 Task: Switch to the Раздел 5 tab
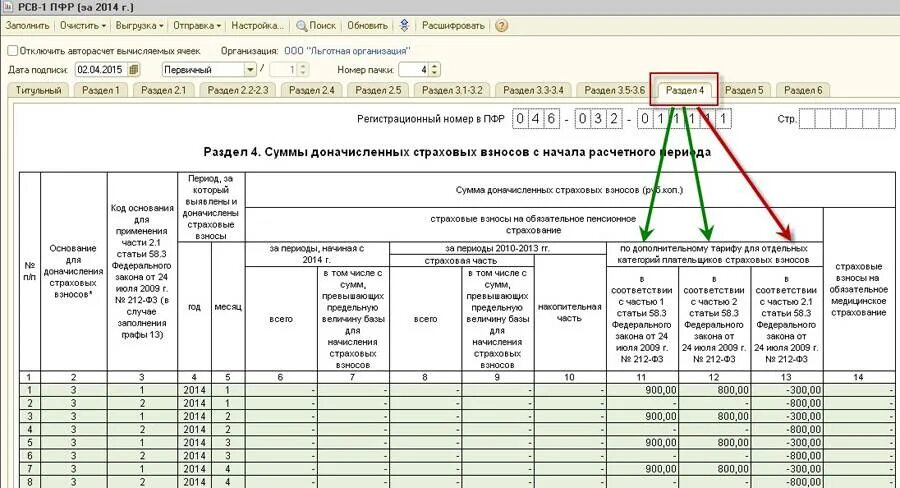coord(744,90)
